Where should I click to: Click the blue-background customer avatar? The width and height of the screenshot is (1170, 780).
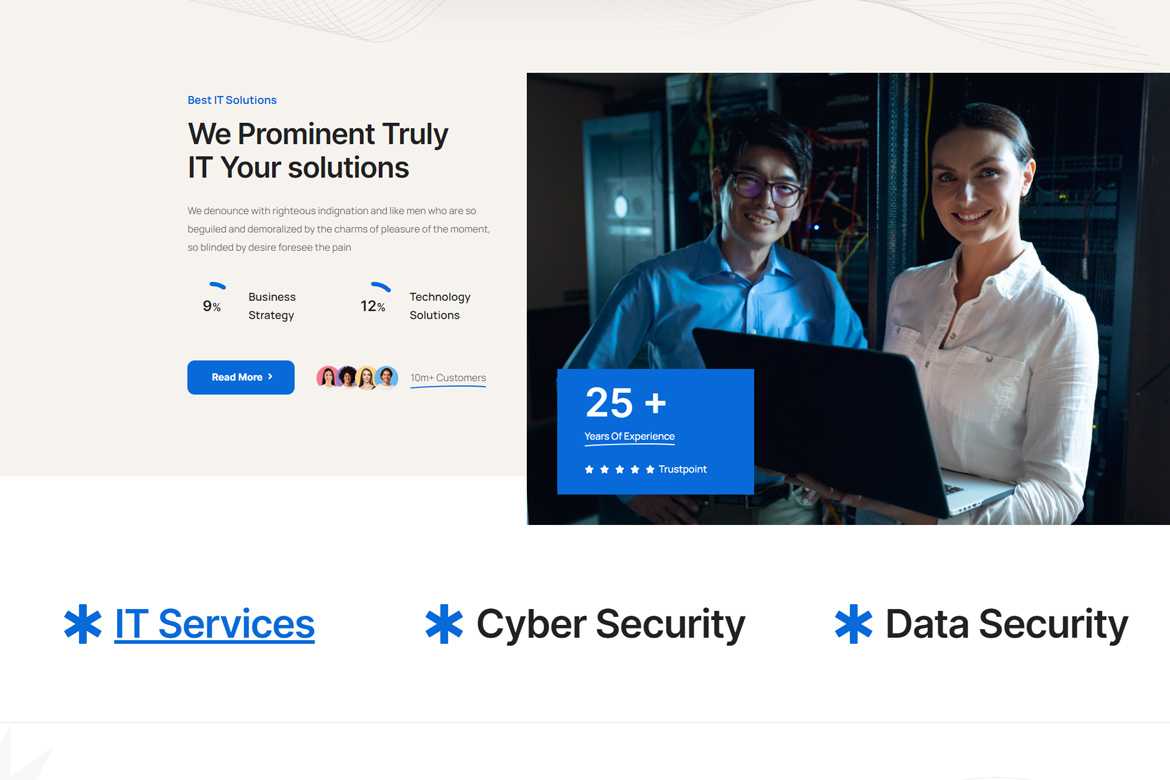(x=387, y=377)
